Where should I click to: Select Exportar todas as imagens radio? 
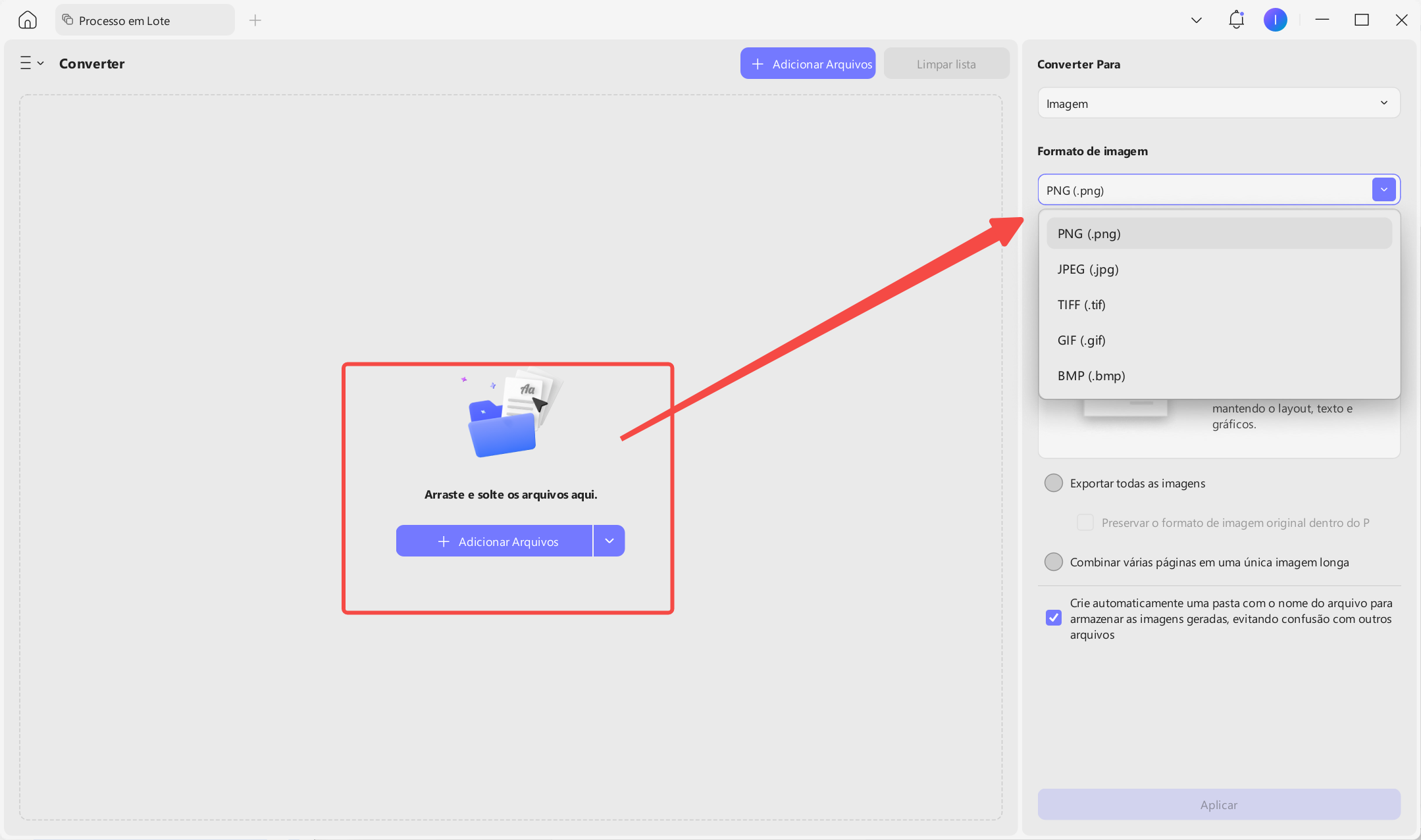tap(1053, 483)
